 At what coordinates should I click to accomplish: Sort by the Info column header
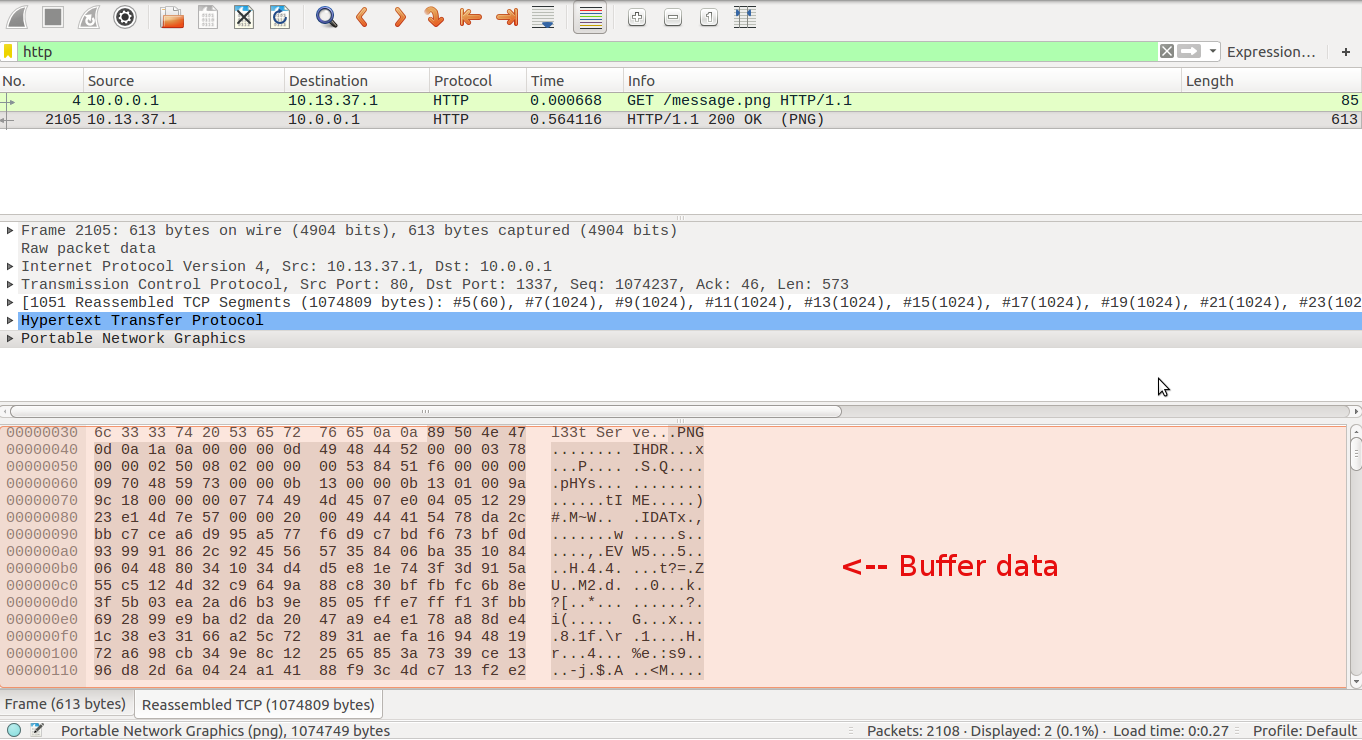(x=903, y=81)
